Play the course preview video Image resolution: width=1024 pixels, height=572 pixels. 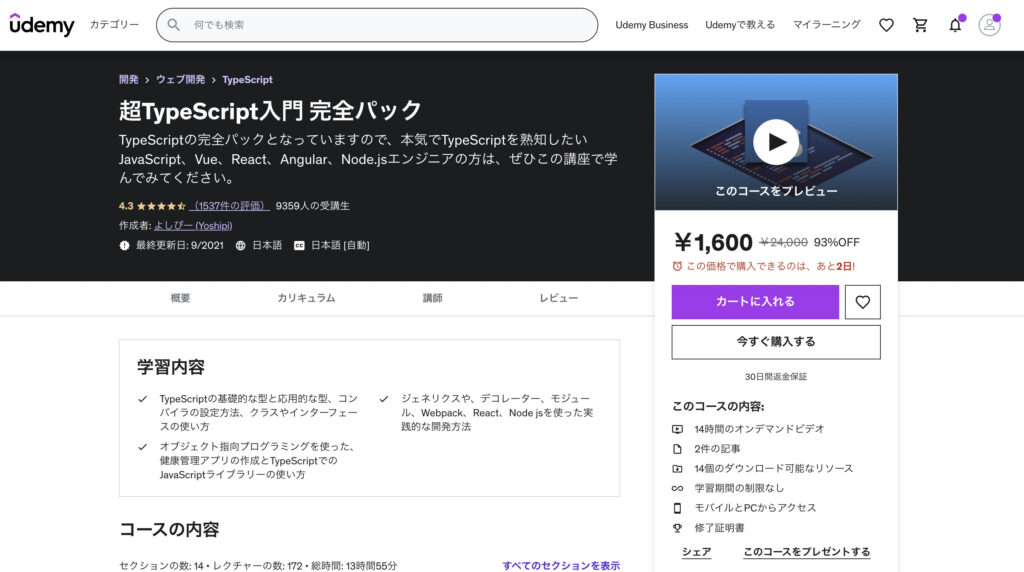pyautogui.click(x=776, y=142)
